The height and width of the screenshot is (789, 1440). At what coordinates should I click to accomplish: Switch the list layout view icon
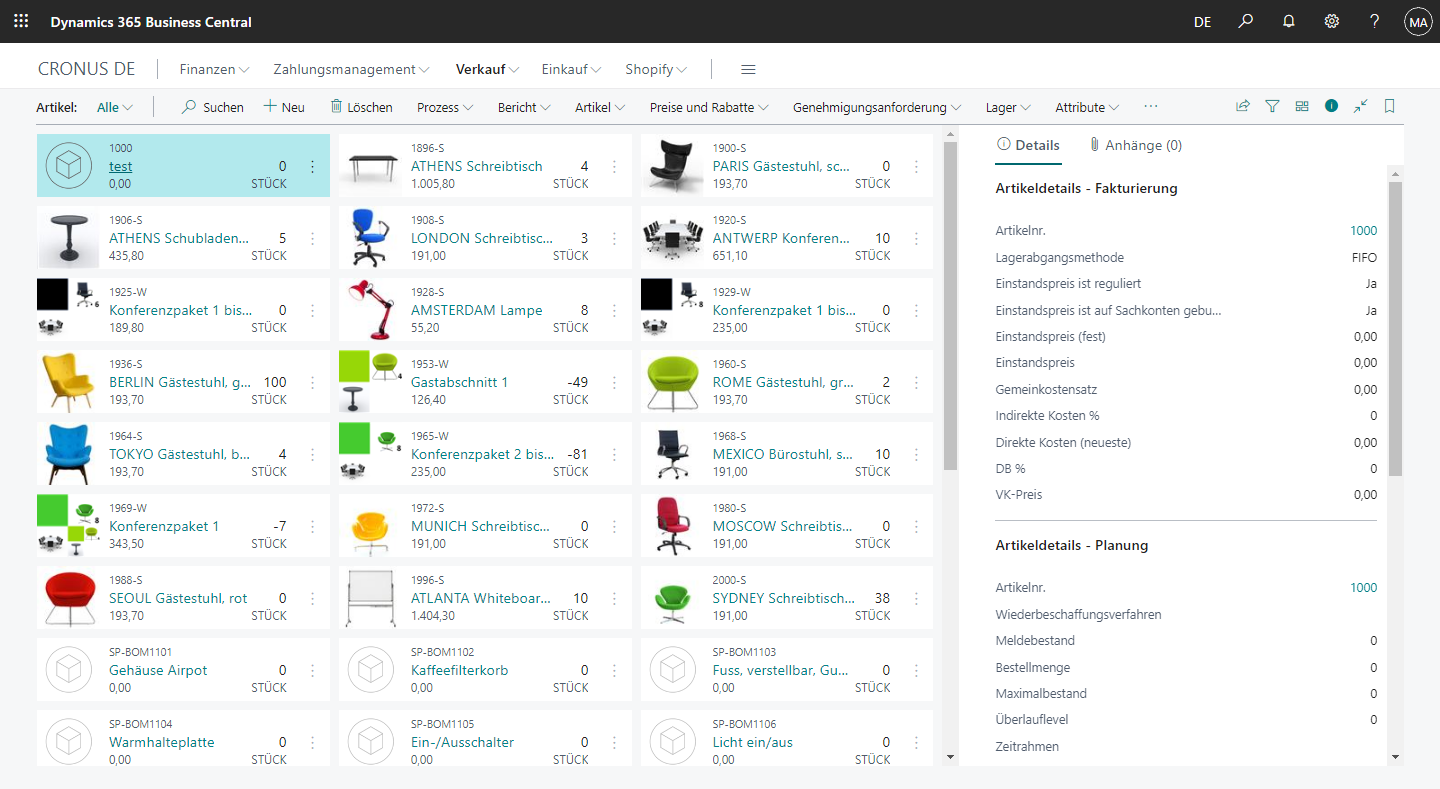coord(1302,106)
